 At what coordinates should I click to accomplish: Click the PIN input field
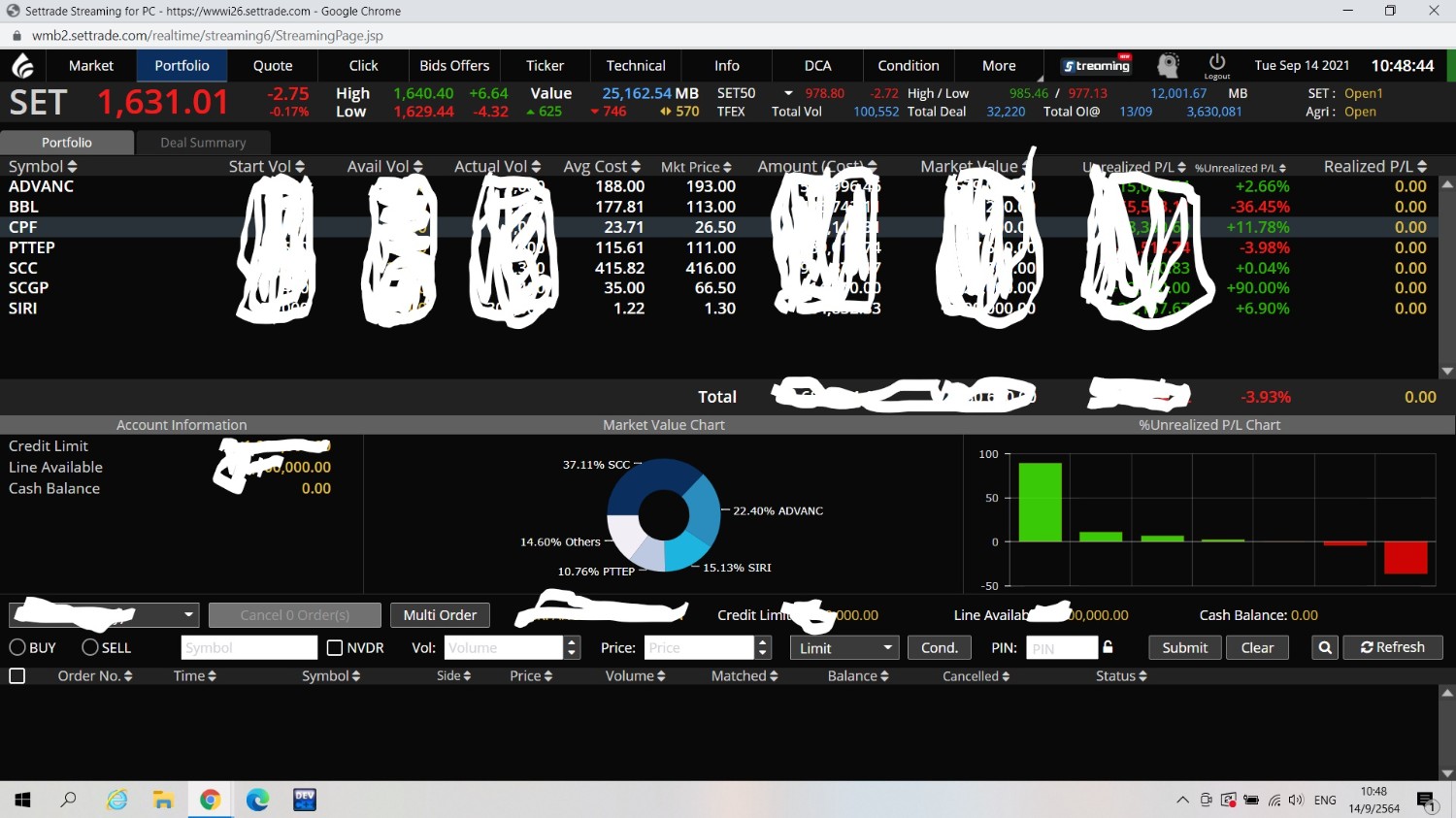coord(1062,647)
